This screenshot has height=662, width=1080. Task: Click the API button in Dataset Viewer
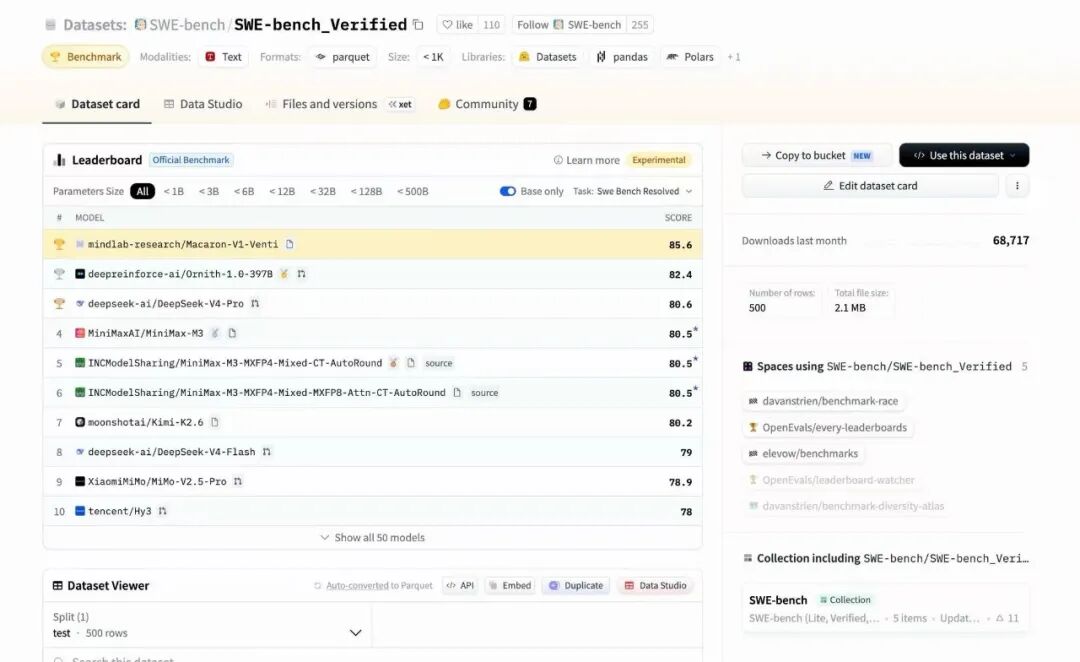click(x=460, y=586)
